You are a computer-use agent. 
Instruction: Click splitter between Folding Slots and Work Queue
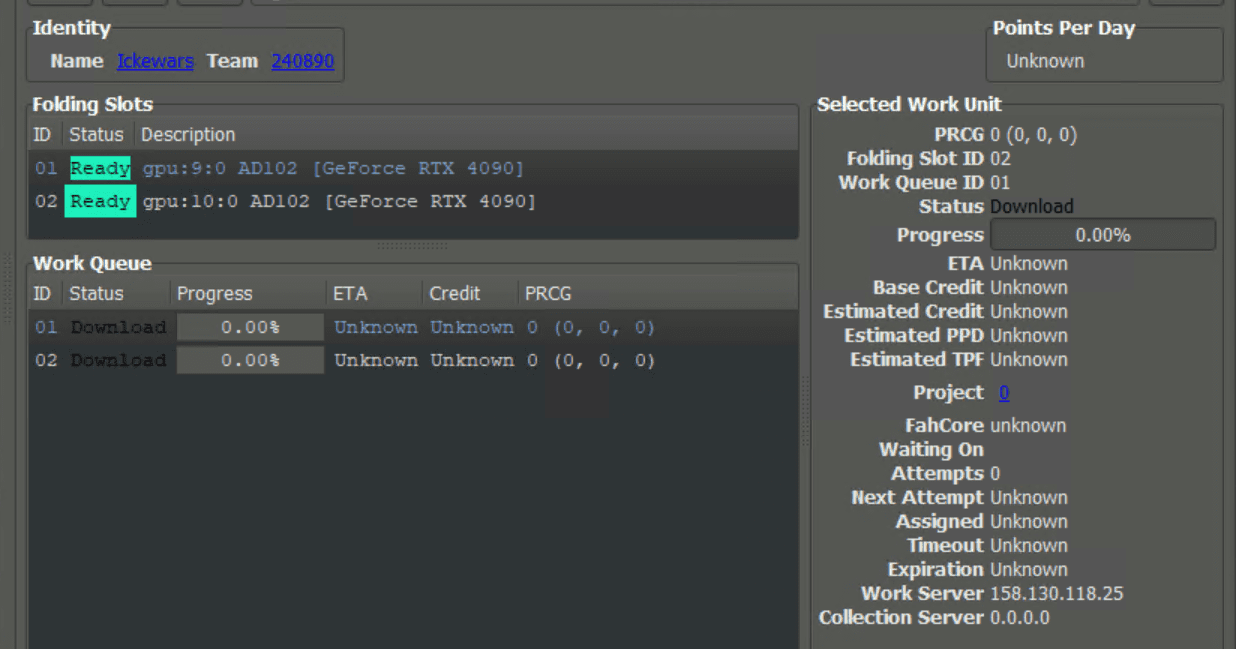coord(412,245)
